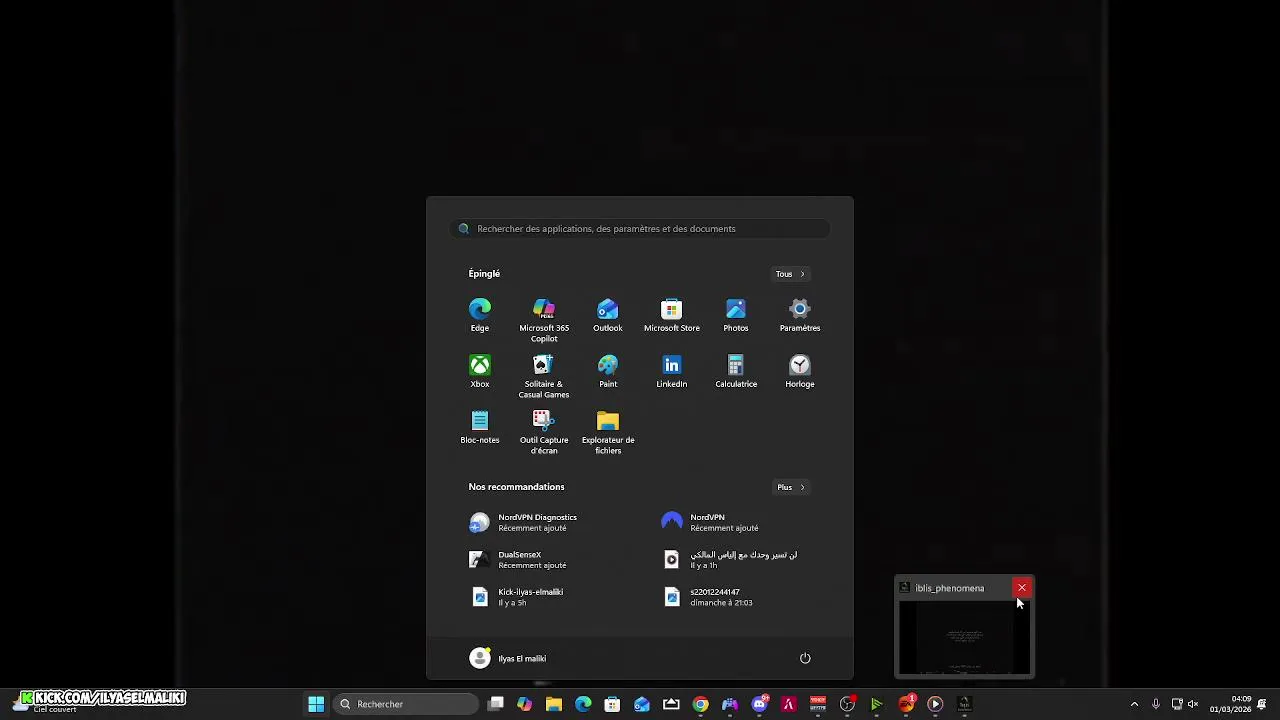Open Explorateur de fichiers pinned app
Image resolution: width=1280 pixels, height=720 pixels.
[x=608, y=432]
